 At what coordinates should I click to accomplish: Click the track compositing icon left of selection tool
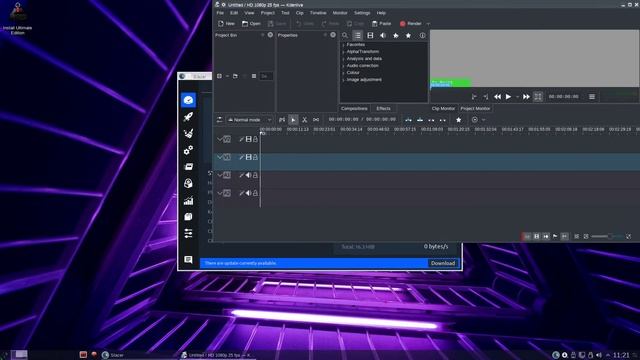[282, 120]
